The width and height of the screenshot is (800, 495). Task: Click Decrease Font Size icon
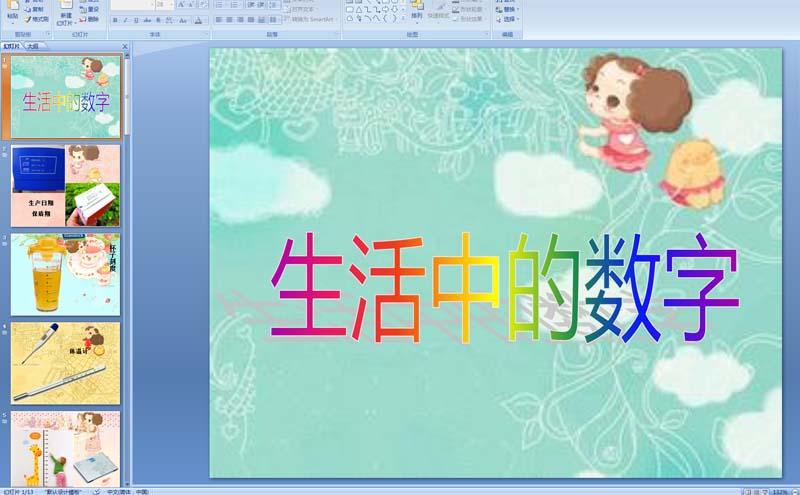click(x=191, y=5)
